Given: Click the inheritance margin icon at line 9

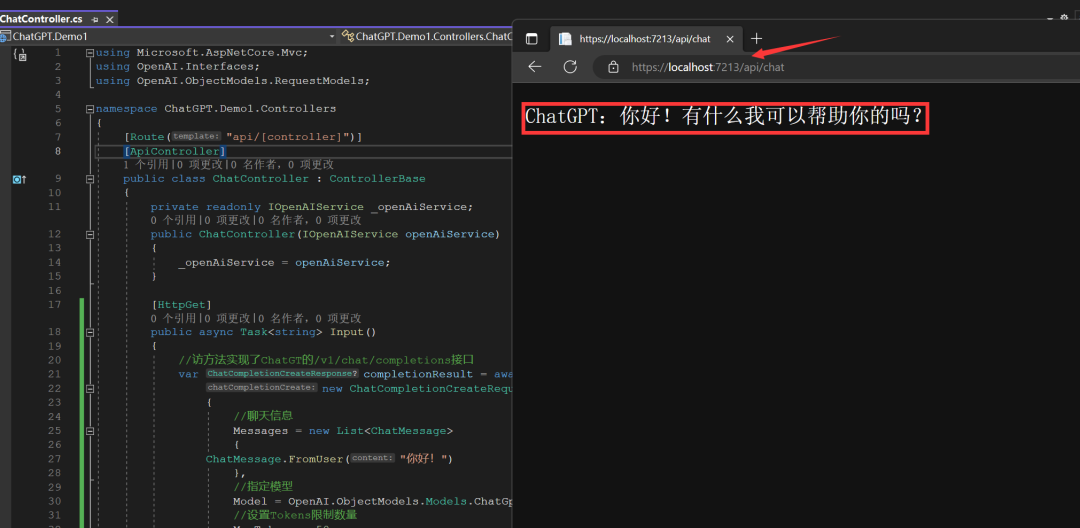Looking at the screenshot, I should pyautogui.click(x=19, y=179).
